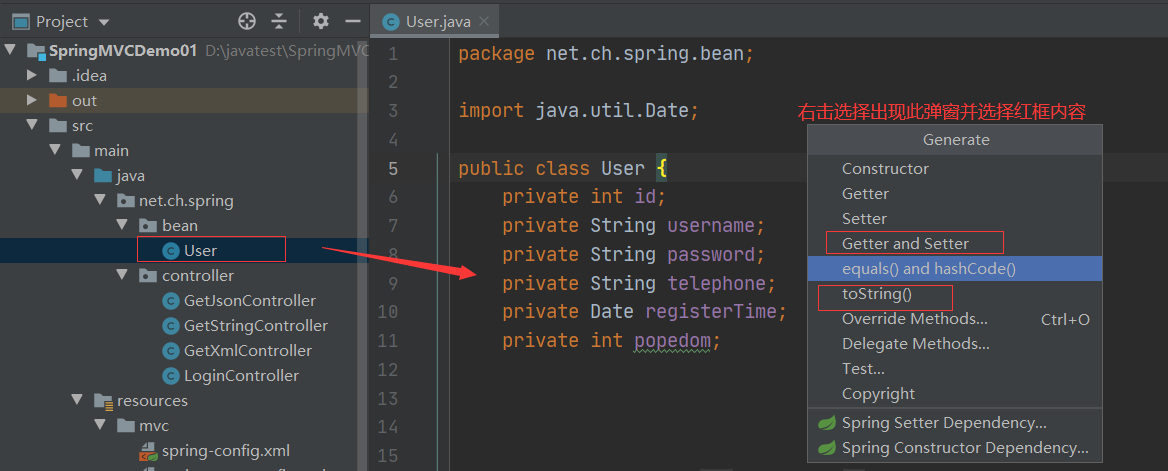The width and height of the screenshot is (1168, 471).
Task: Select the out folder row
Action: point(184,101)
